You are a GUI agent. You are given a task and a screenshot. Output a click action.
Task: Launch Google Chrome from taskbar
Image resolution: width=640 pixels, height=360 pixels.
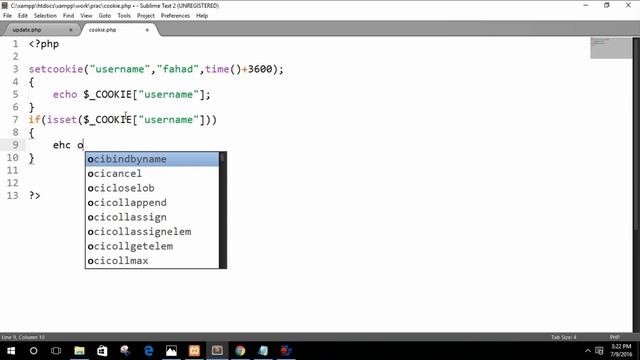click(240, 351)
